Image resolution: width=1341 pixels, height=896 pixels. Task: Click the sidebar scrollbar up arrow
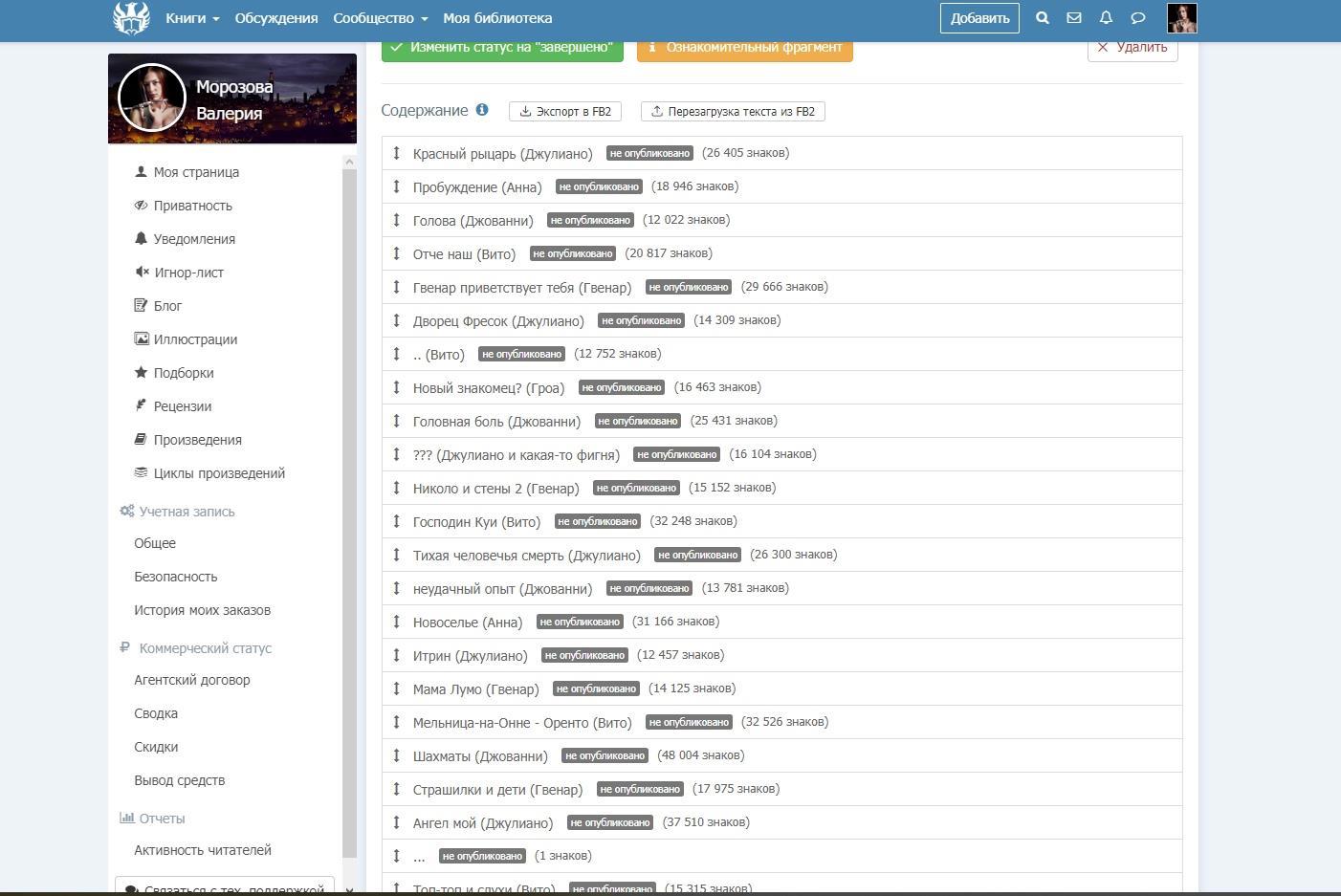click(x=349, y=162)
